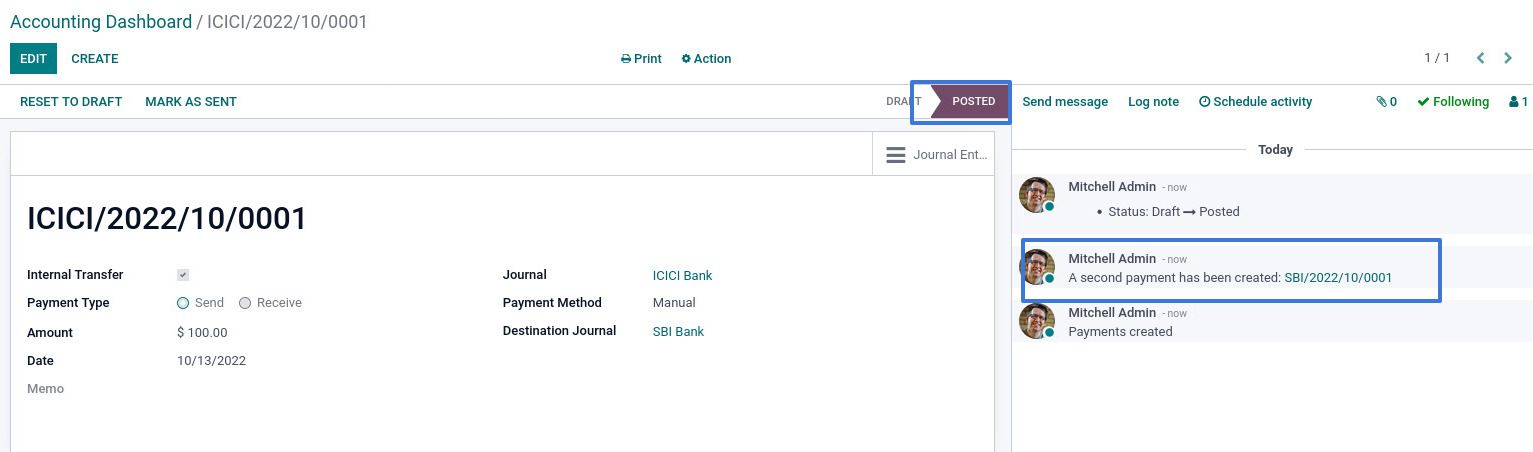
Task: Toggle the Following checkmark button
Action: coord(1452,102)
